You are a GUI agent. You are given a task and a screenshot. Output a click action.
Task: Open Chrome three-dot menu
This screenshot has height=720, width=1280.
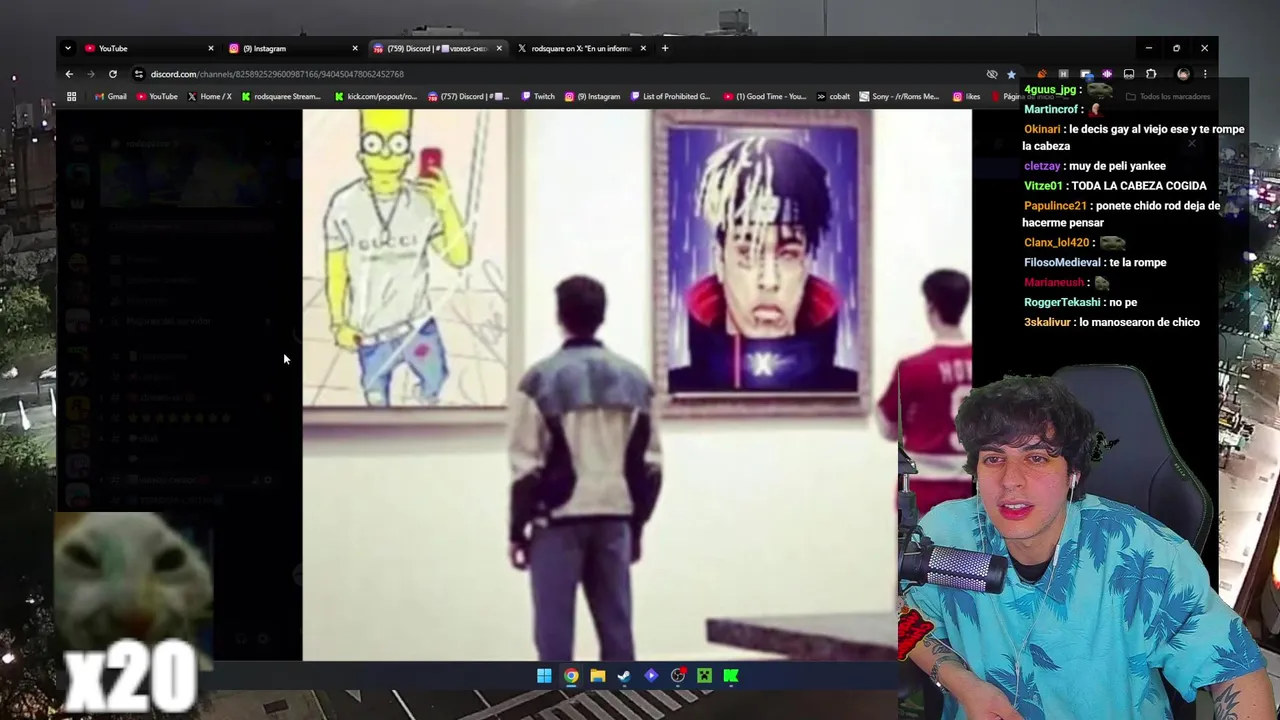[x=1204, y=74]
